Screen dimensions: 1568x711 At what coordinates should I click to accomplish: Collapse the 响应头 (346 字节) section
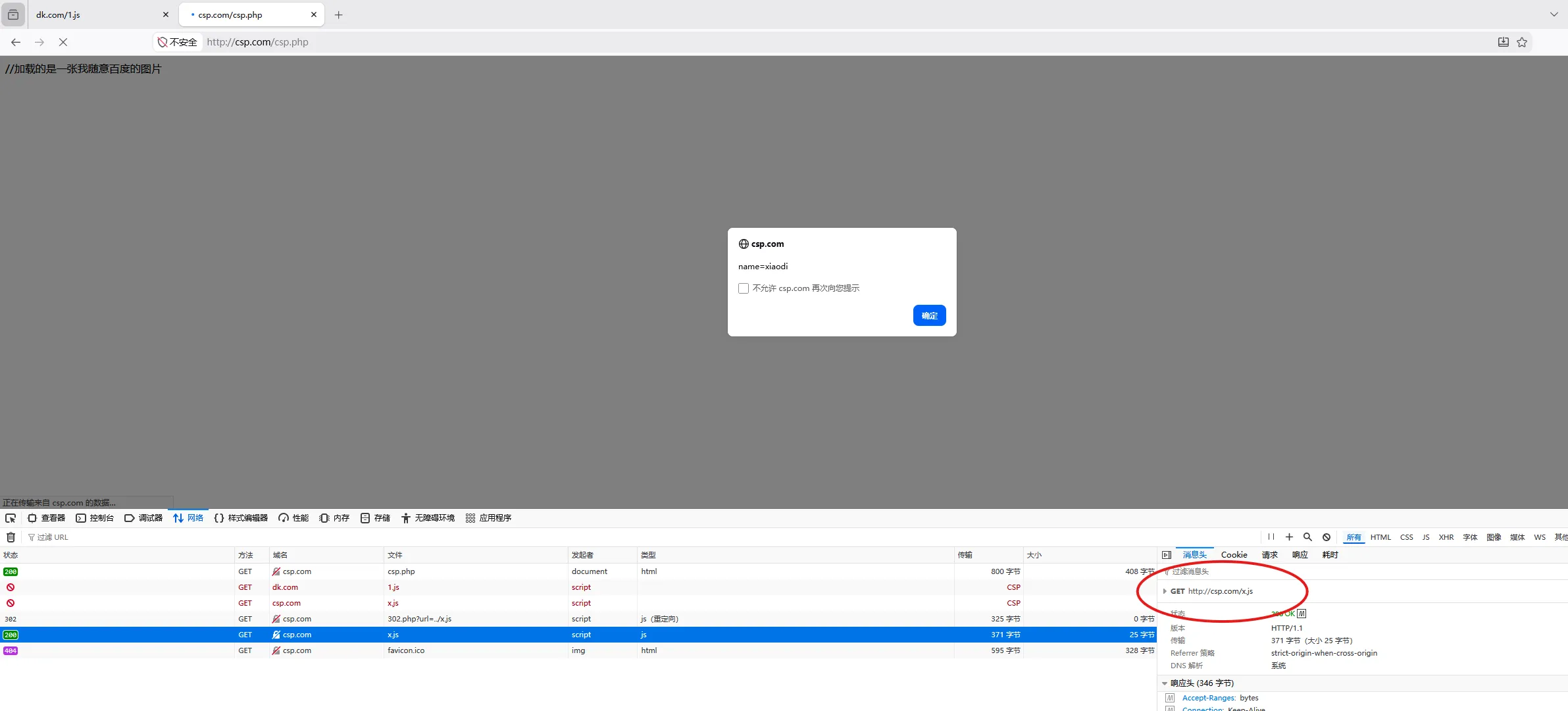pos(1165,683)
